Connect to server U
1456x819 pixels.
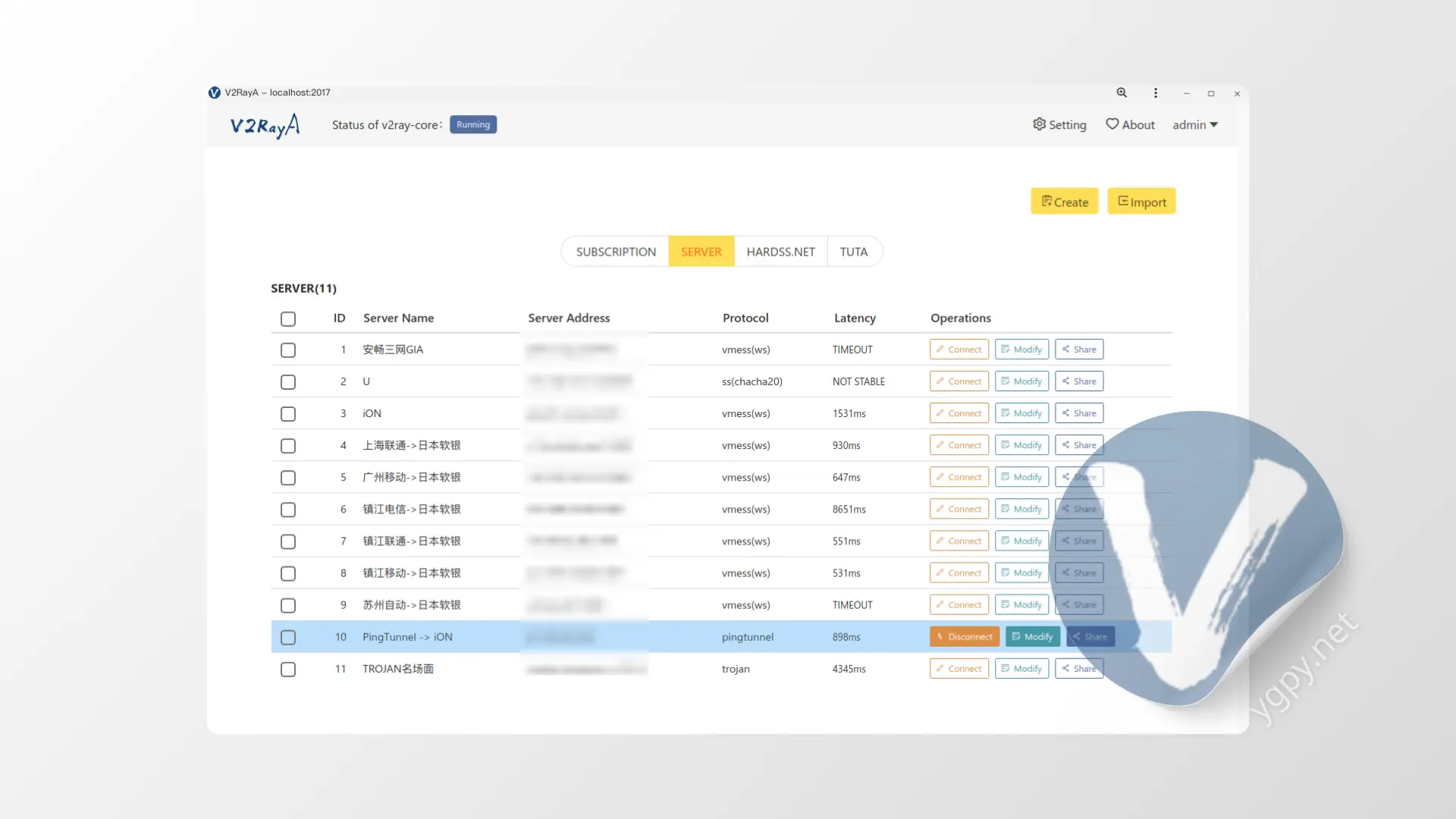pyautogui.click(x=959, y=381)
